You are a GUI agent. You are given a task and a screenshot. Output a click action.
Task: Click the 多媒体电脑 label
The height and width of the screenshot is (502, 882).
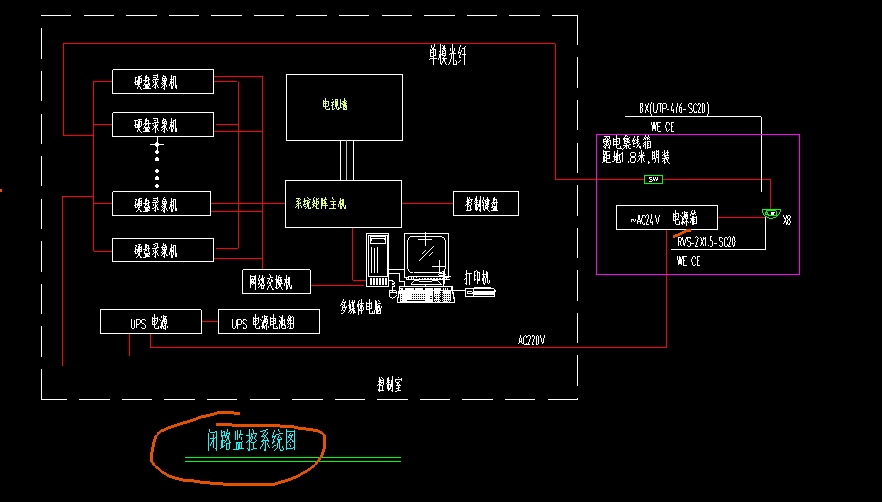pos(361,307)
